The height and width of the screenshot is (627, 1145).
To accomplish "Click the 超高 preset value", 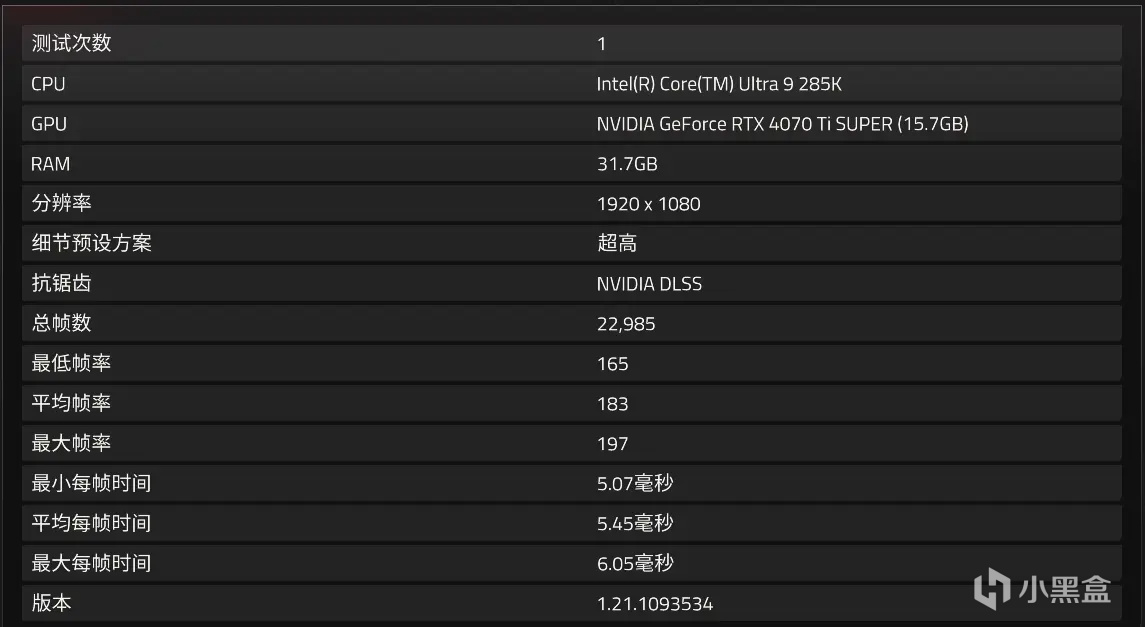I will [616, 243].
